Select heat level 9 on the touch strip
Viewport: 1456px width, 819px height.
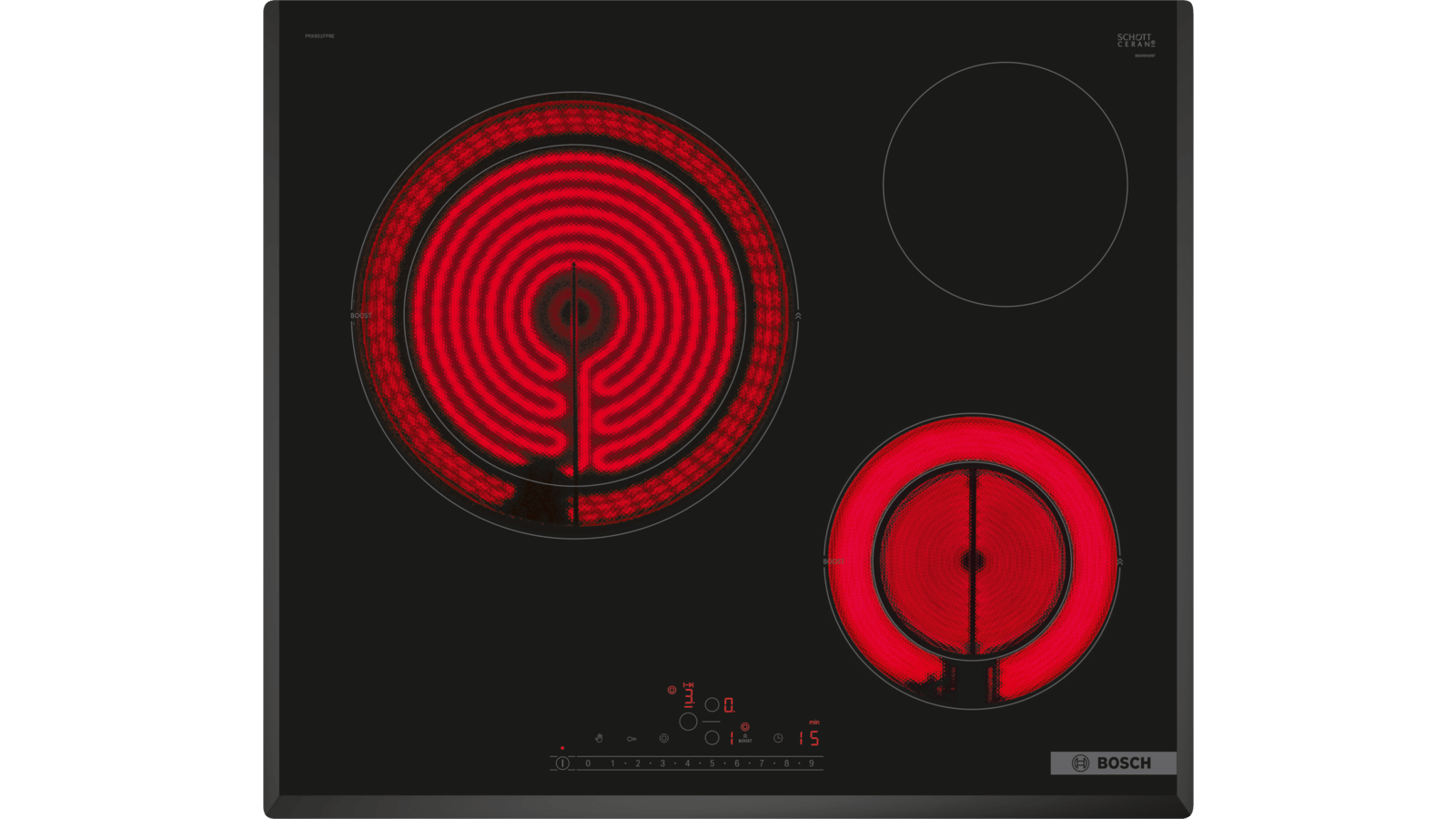pyautogui.click(x=813, y=763)
